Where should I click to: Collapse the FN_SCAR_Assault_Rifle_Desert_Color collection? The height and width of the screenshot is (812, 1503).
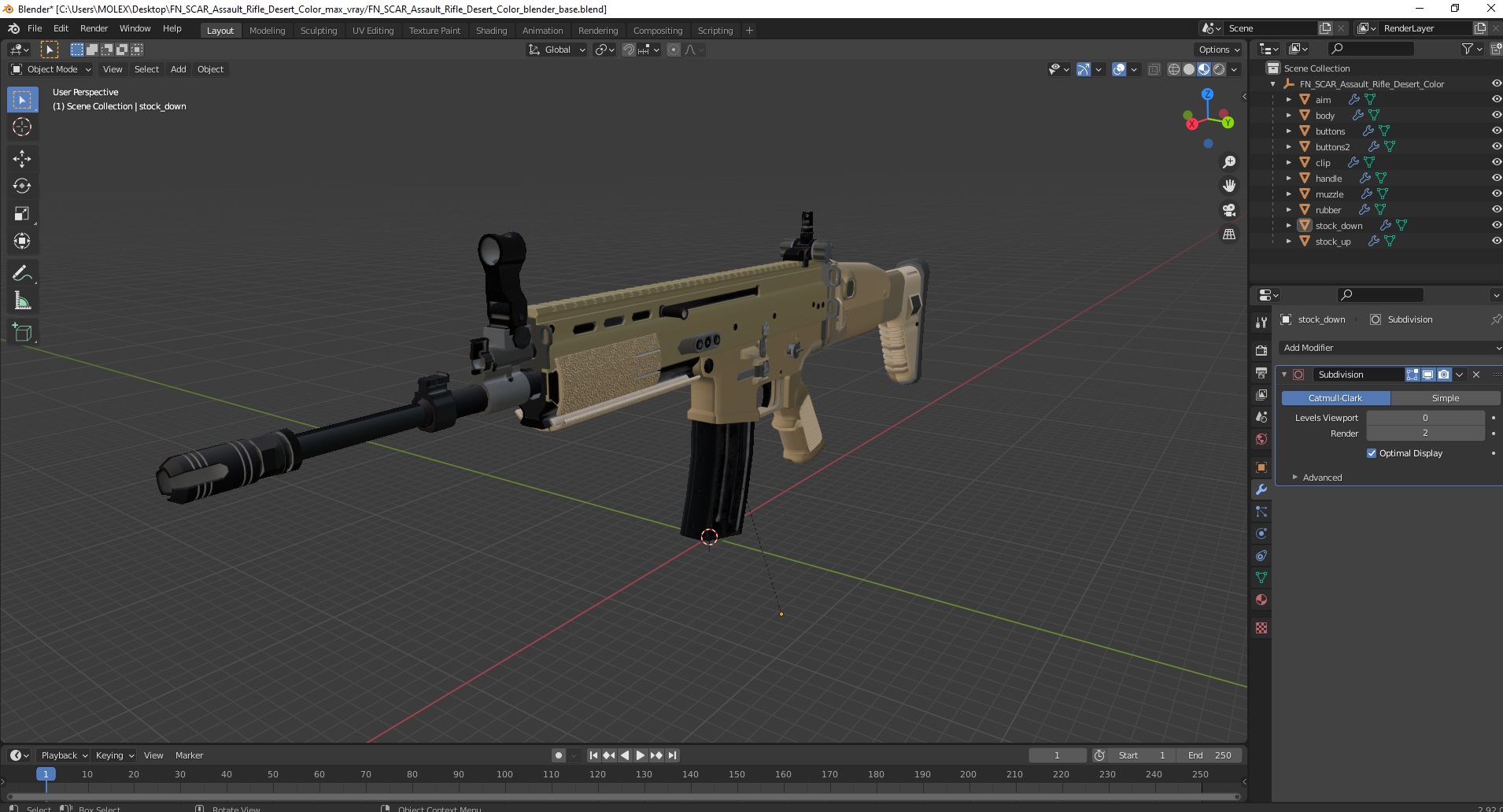pyautogui.click(x=1273, y=84)
